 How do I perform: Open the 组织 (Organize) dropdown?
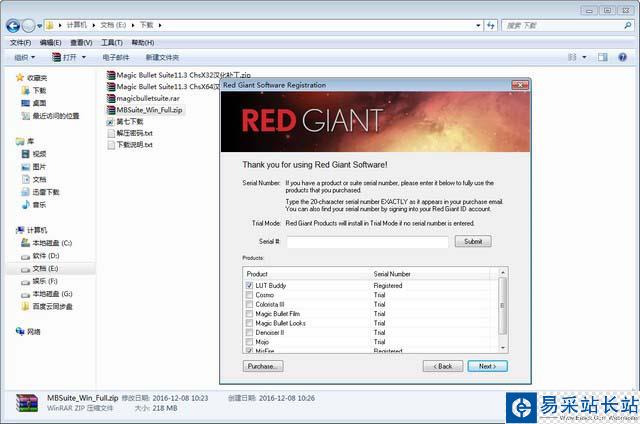click(x=24, y=57)
